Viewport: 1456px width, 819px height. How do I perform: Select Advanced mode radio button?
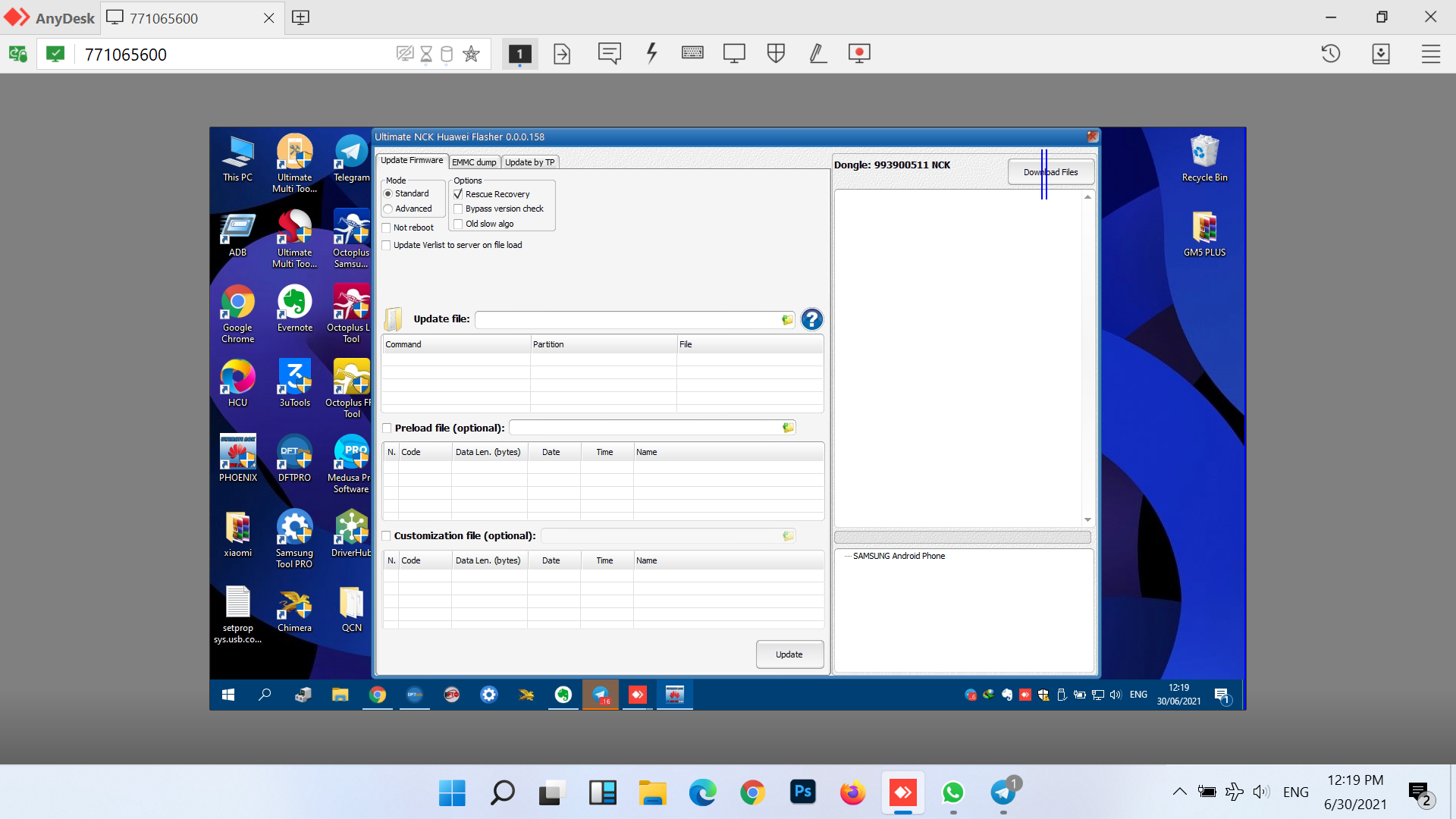[x=388, y=209]
